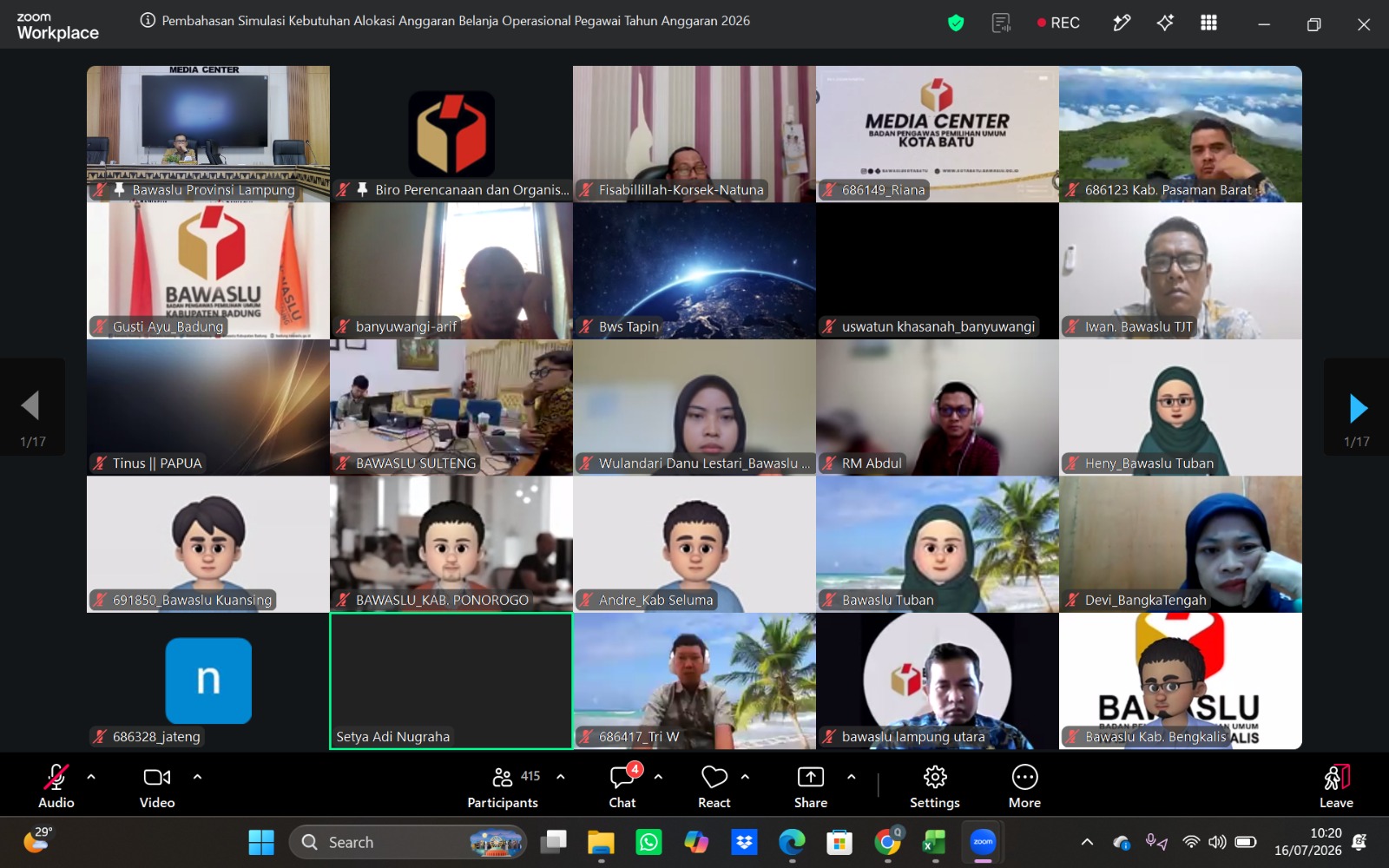Open Participants list showing 415
Image resolution: width=1389 pixels, height=868 pixels.
point(504,786)
